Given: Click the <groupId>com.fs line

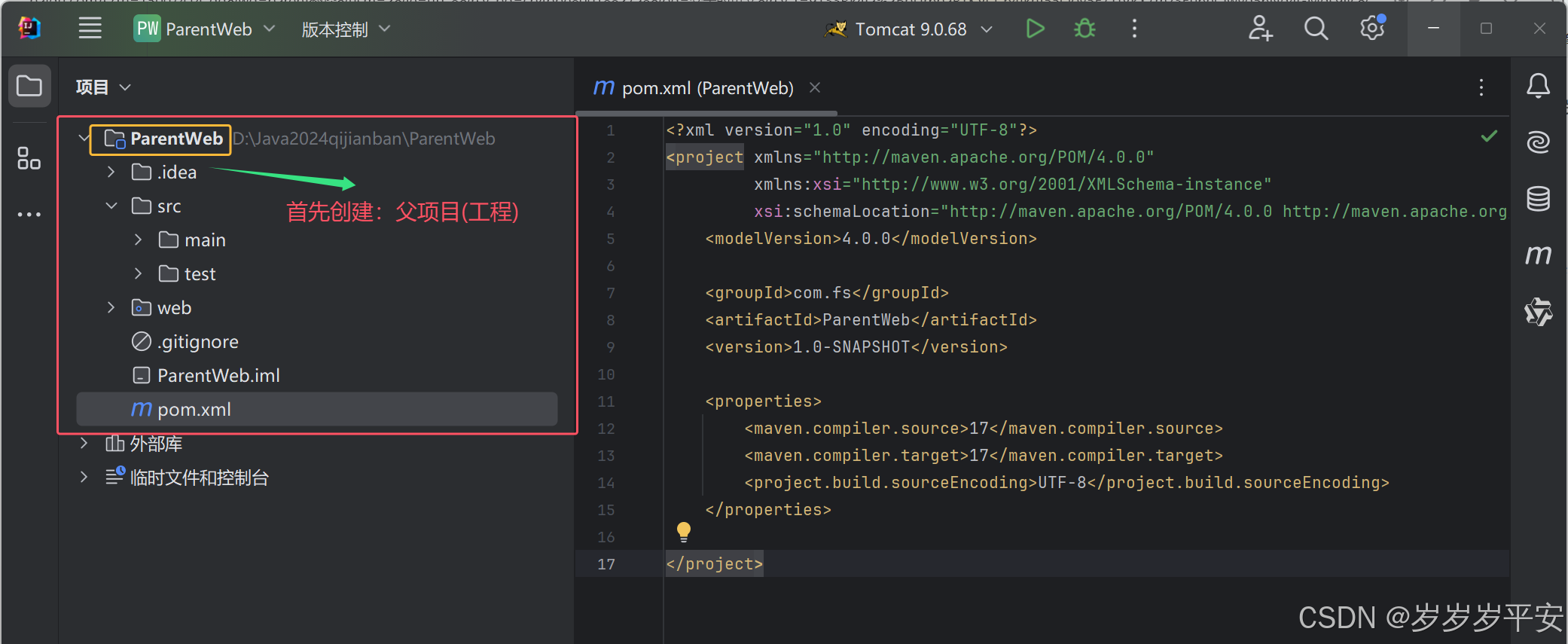Looking at the screenshot, I should [x=826, y=292].
